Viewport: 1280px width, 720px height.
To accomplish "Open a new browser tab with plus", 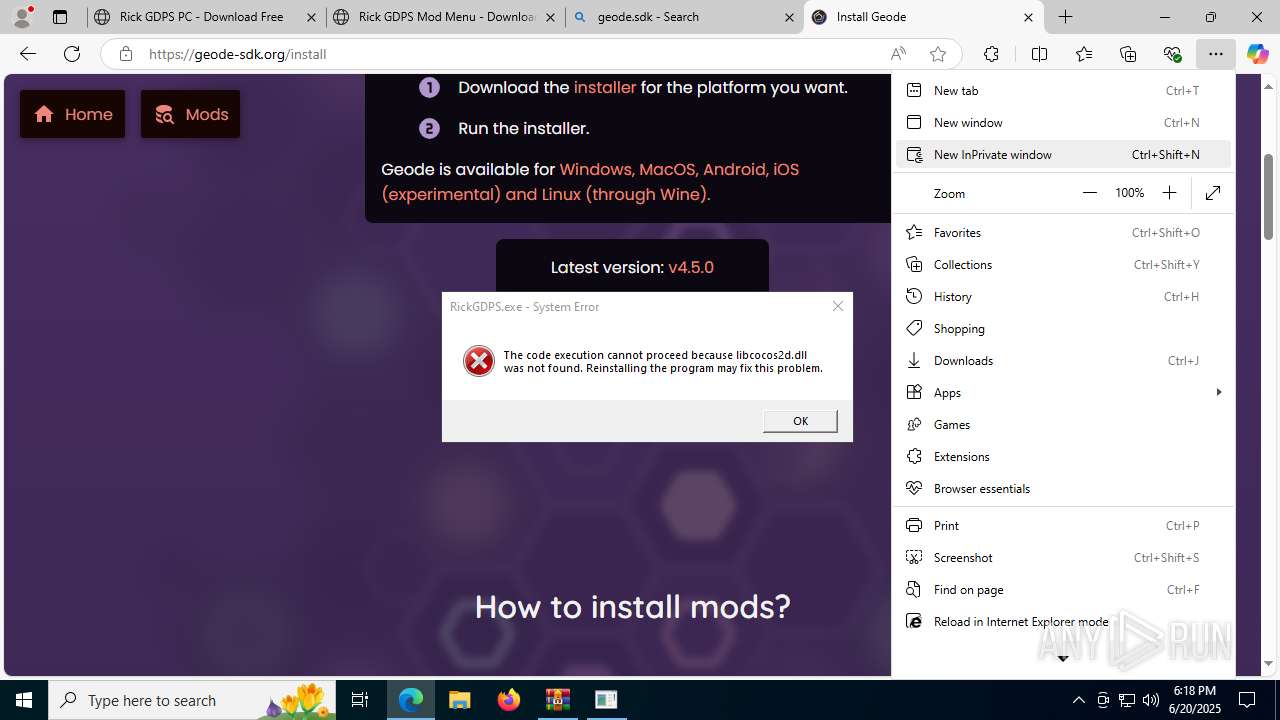I will coord(1066,17).
